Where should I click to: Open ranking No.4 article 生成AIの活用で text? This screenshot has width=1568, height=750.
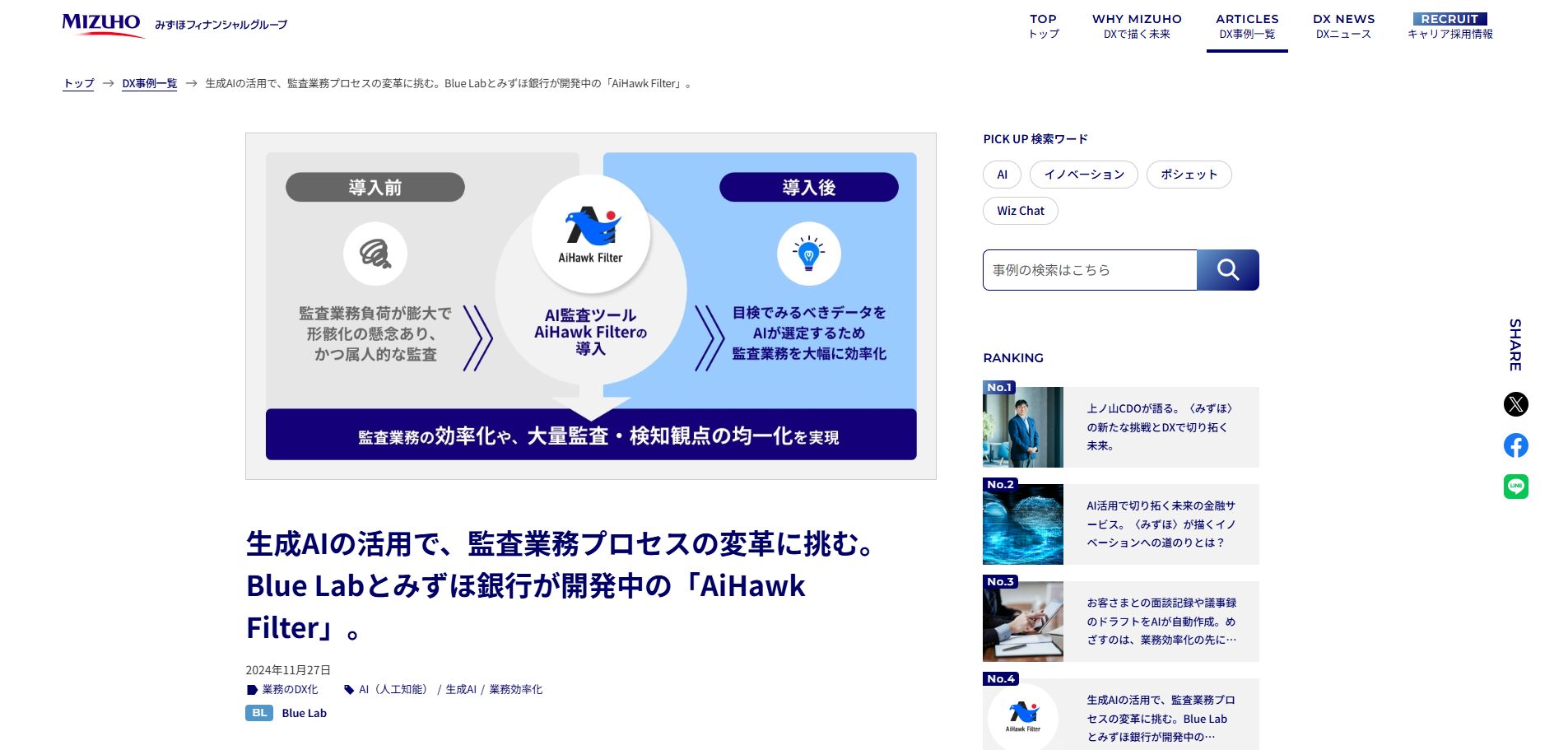click(x=1161, y=719)
